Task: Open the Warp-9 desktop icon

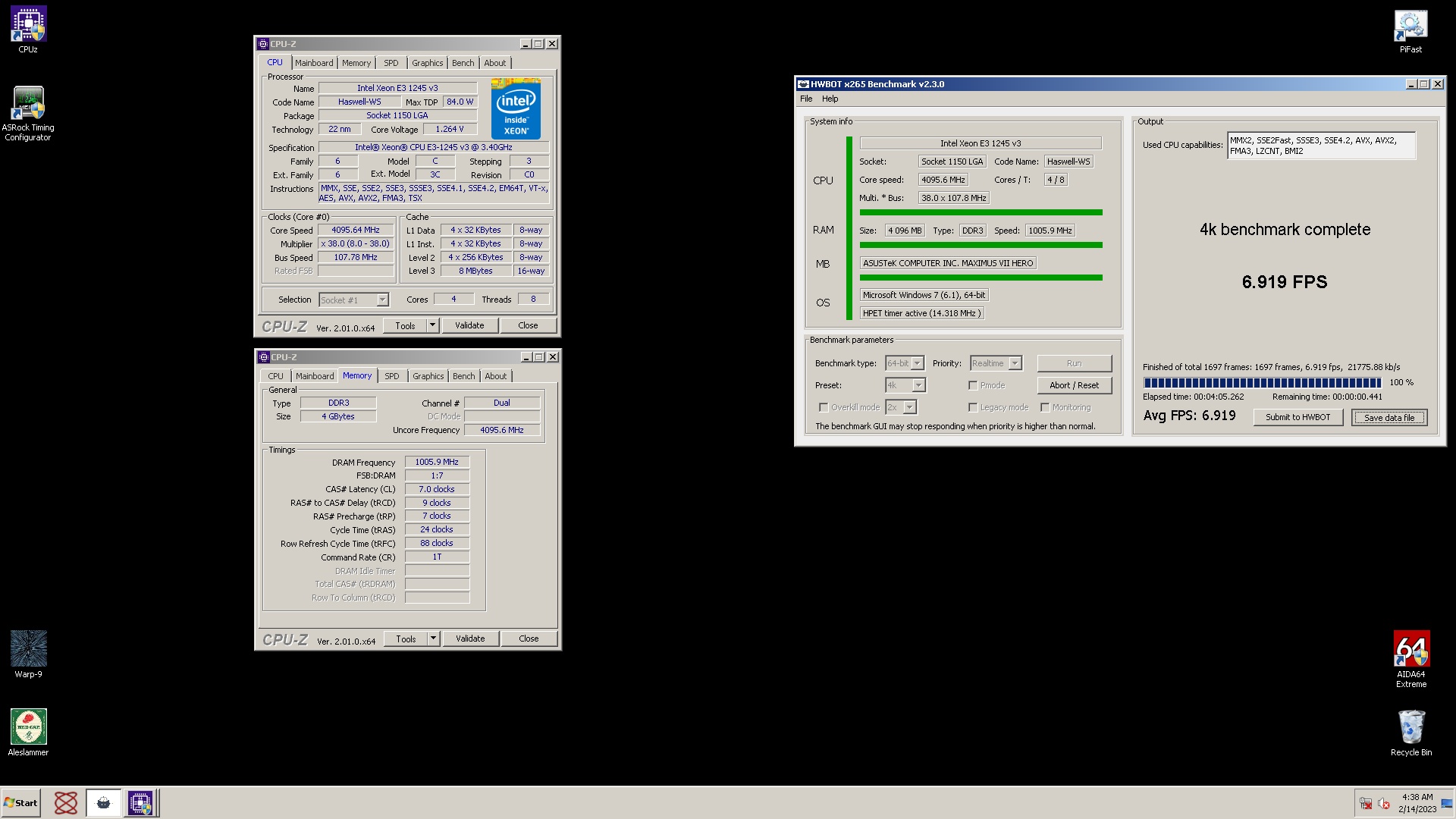Action: 28,654
